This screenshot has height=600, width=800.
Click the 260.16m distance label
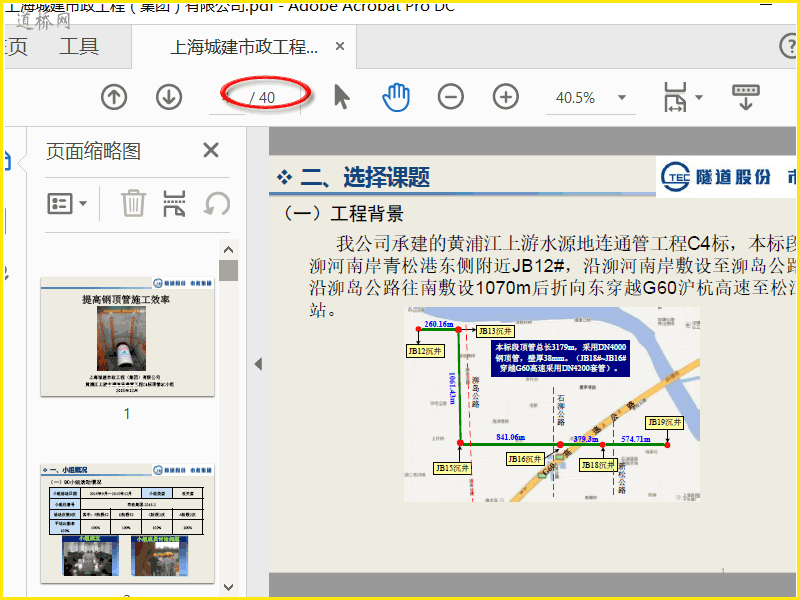[x=439, y=324]
